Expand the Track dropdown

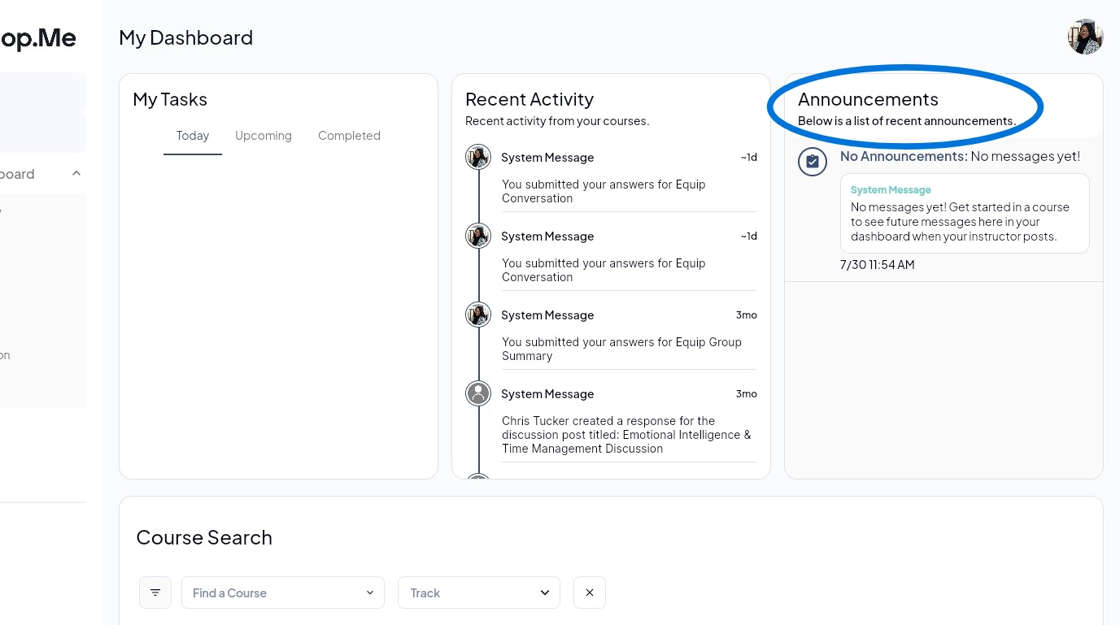pyautogui.click(x=479, y=593)
